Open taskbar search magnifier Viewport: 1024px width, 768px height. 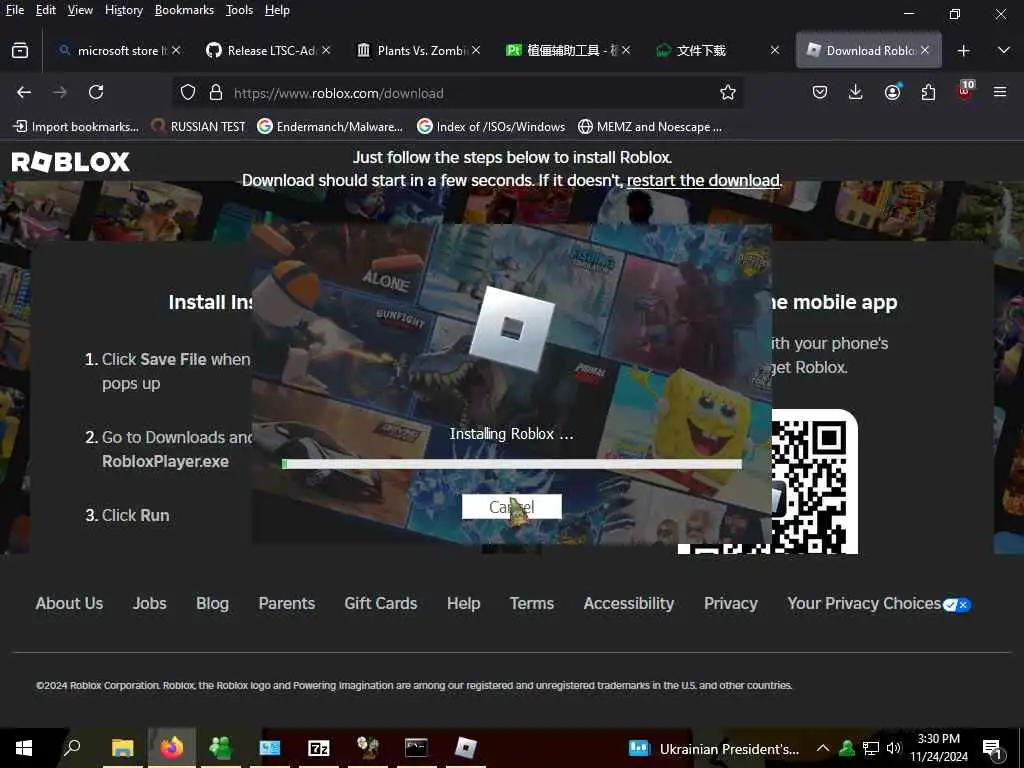(x=72, y=746)
